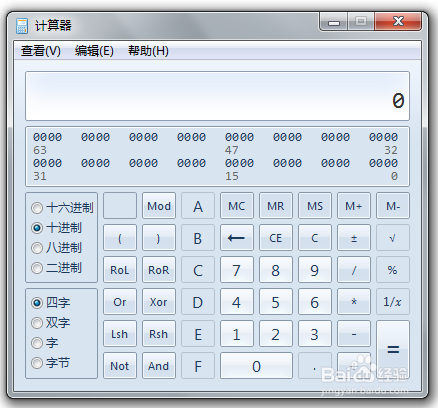The height and width of the screenshot is (408, 438).
Task: Click the reciprocal 1/x key
Action: (393, 302)
